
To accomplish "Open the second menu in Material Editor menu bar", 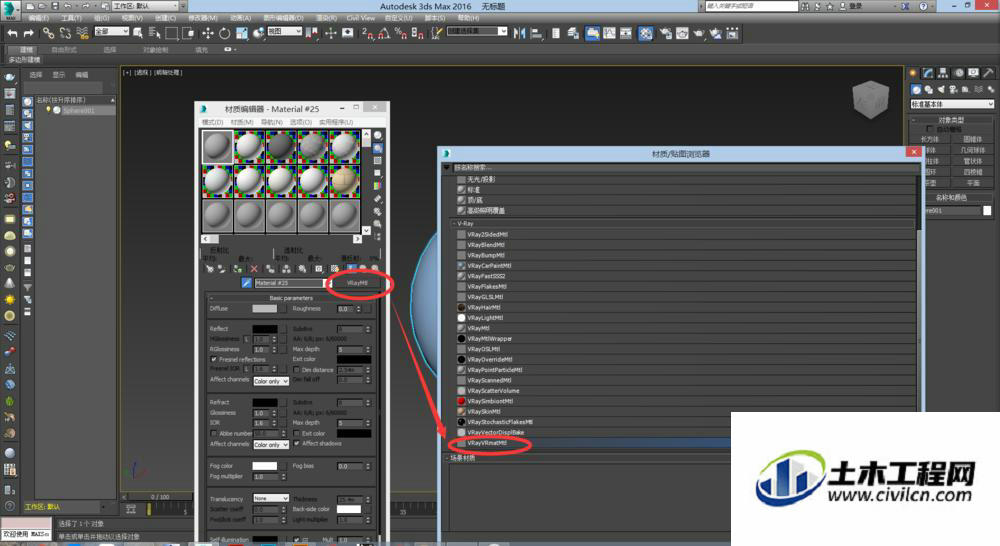I will [x=242, y=122].
